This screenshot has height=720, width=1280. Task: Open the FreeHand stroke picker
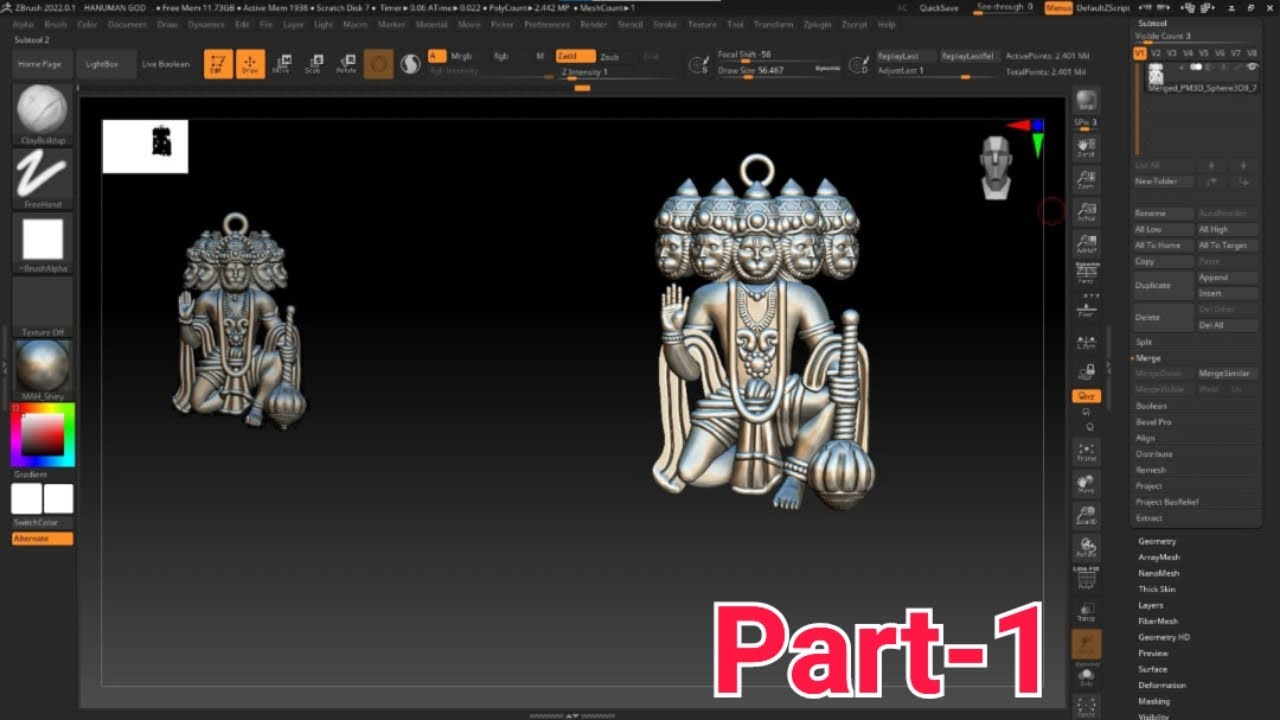(42, 179)
